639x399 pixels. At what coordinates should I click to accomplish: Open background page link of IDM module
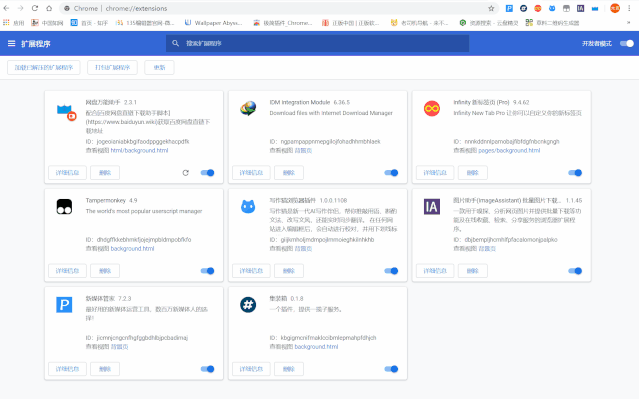[303, 150]
